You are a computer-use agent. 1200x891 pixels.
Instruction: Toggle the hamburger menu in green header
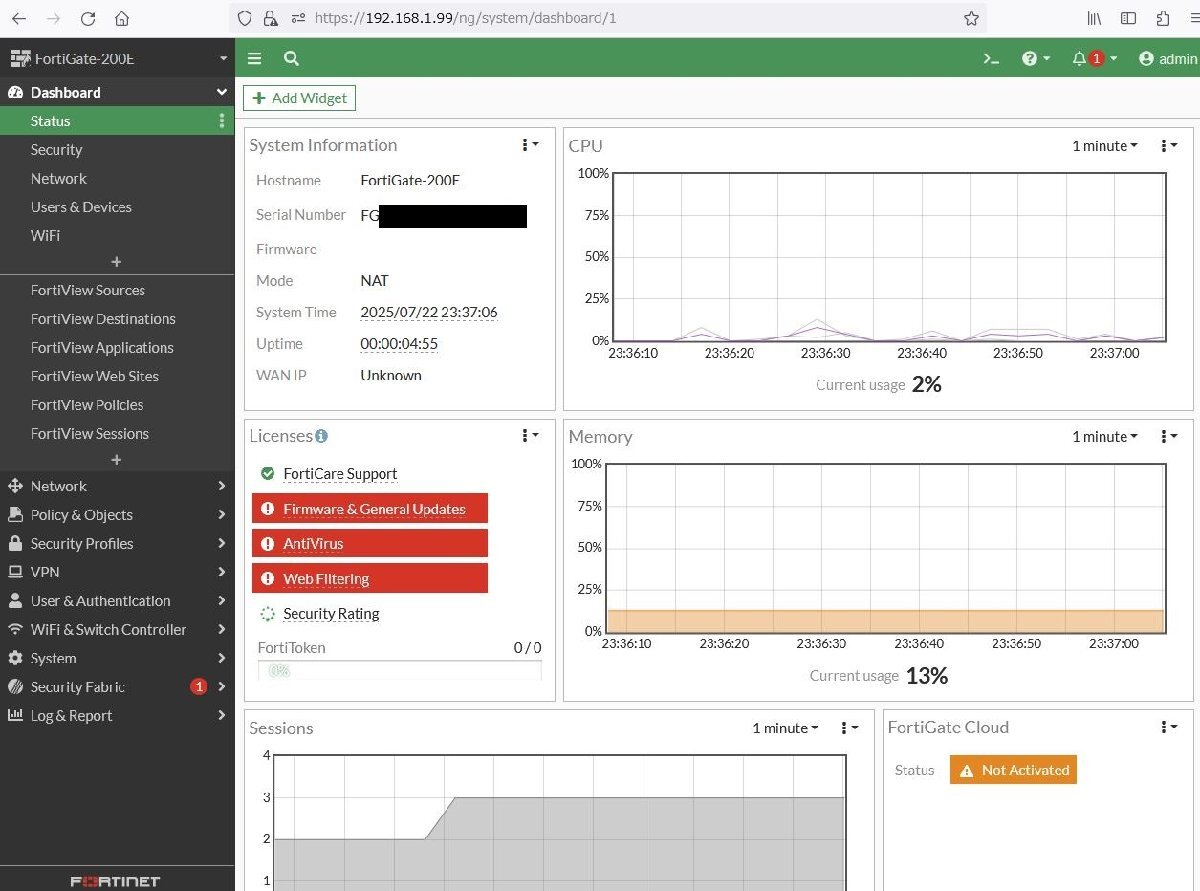255,59
